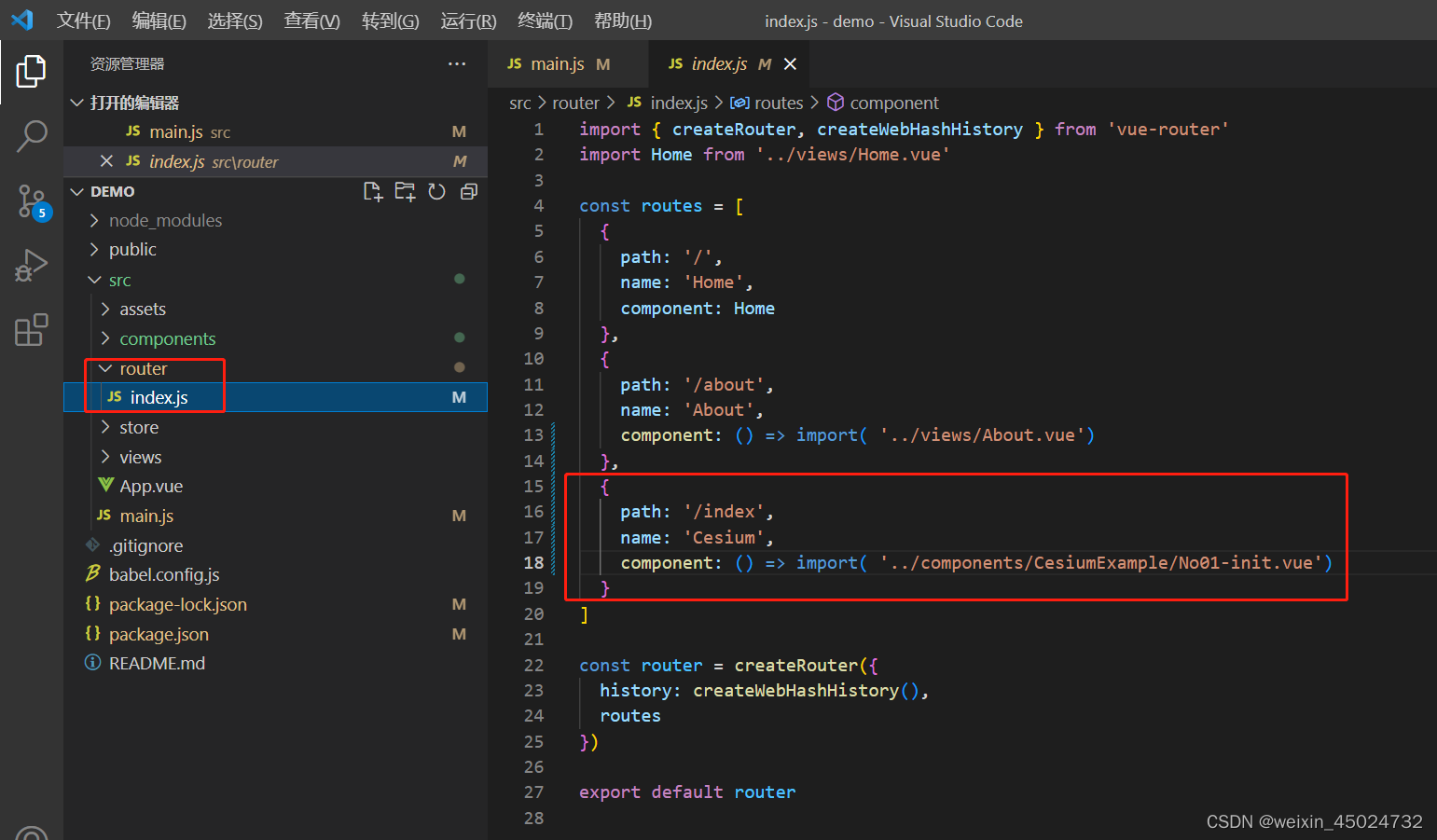Switch to the main.js editor tab
The image size is (1437, 840).
pos(567,64)
